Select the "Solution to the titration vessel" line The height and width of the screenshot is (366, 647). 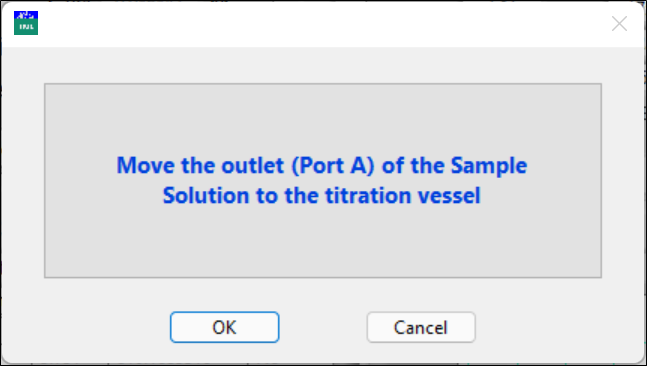click(322, 196)
